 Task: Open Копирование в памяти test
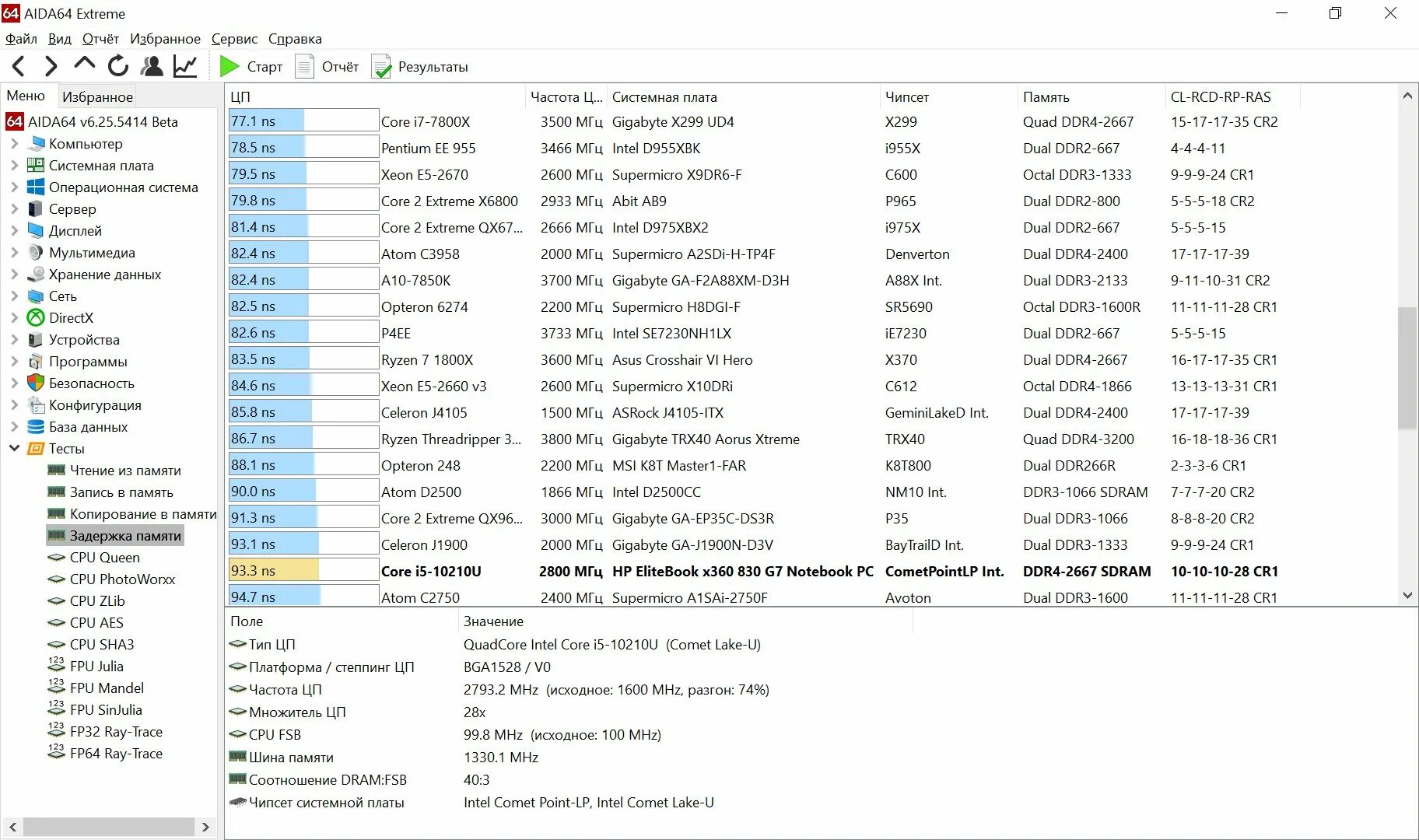[x=131, y=514]
